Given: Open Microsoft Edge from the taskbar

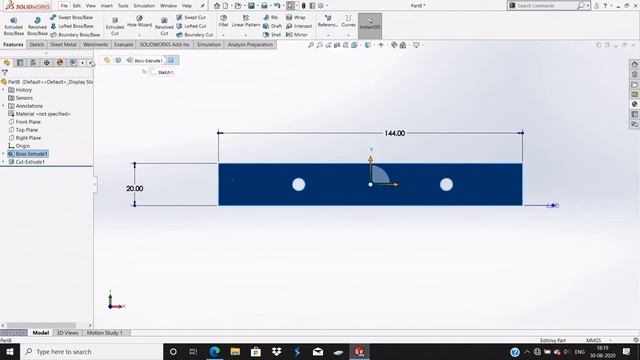Looking at the screenshot, I should click(x=214, y=351).
